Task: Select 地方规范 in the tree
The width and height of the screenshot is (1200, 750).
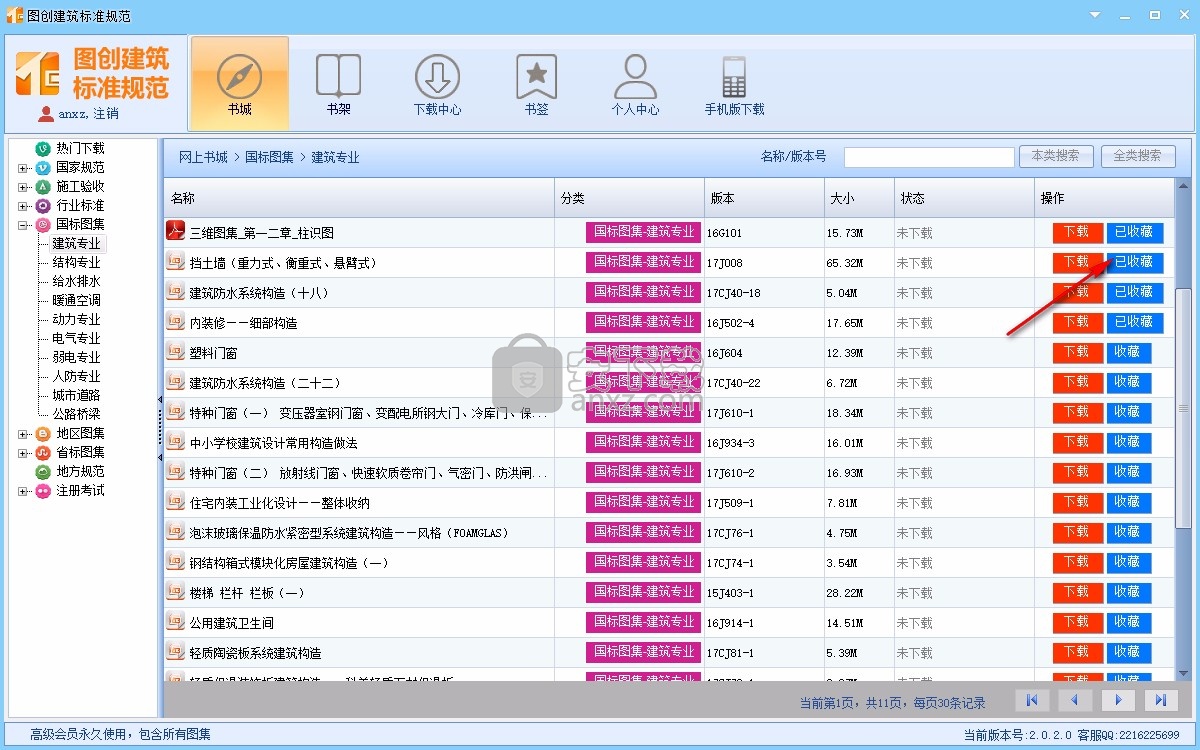Action: pyautogui.click(x=80, y=471)
